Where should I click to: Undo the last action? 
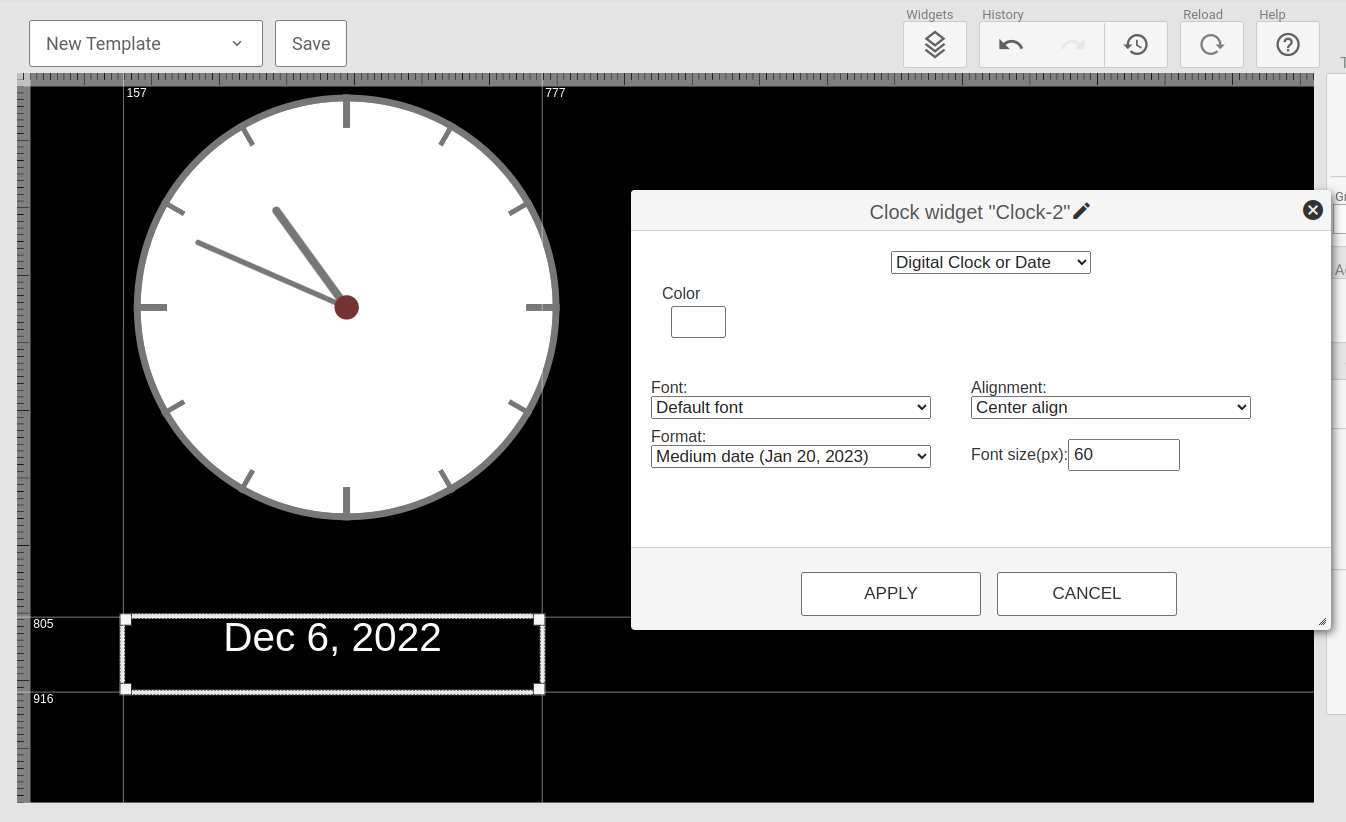click(1010, 44)
